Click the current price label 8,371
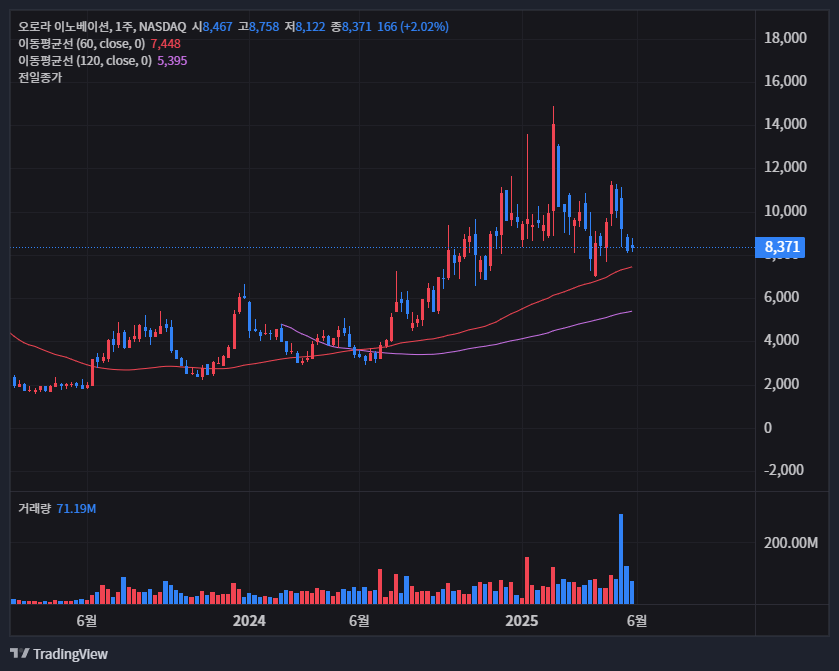839x671 pixels. coord(780,247)
